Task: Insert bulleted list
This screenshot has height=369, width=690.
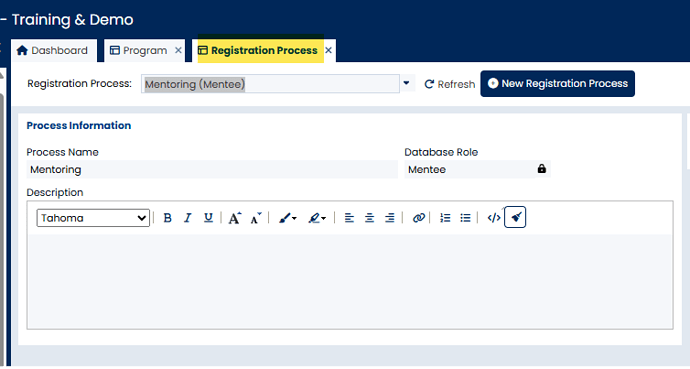Action: click(465, 218)
